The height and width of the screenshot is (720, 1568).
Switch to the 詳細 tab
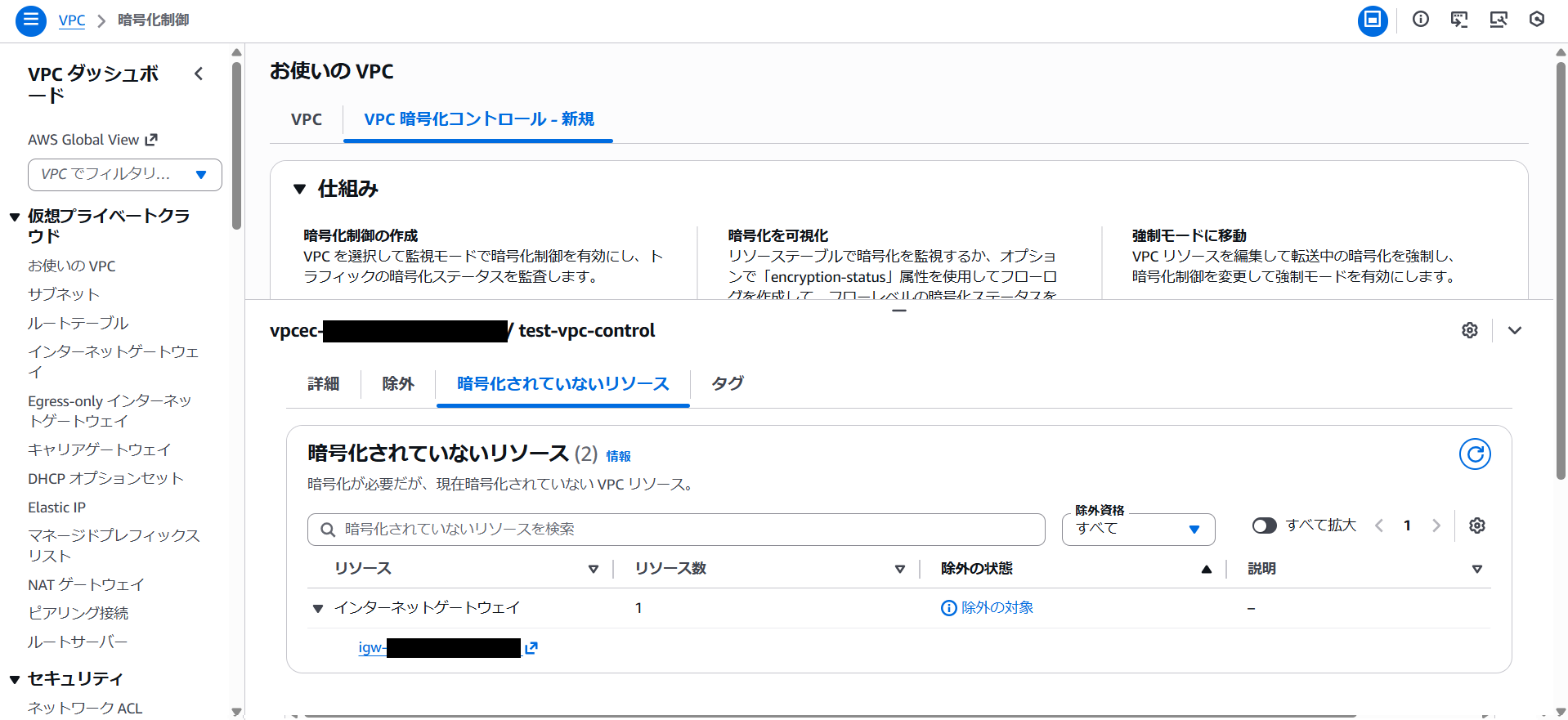(324, 384)
